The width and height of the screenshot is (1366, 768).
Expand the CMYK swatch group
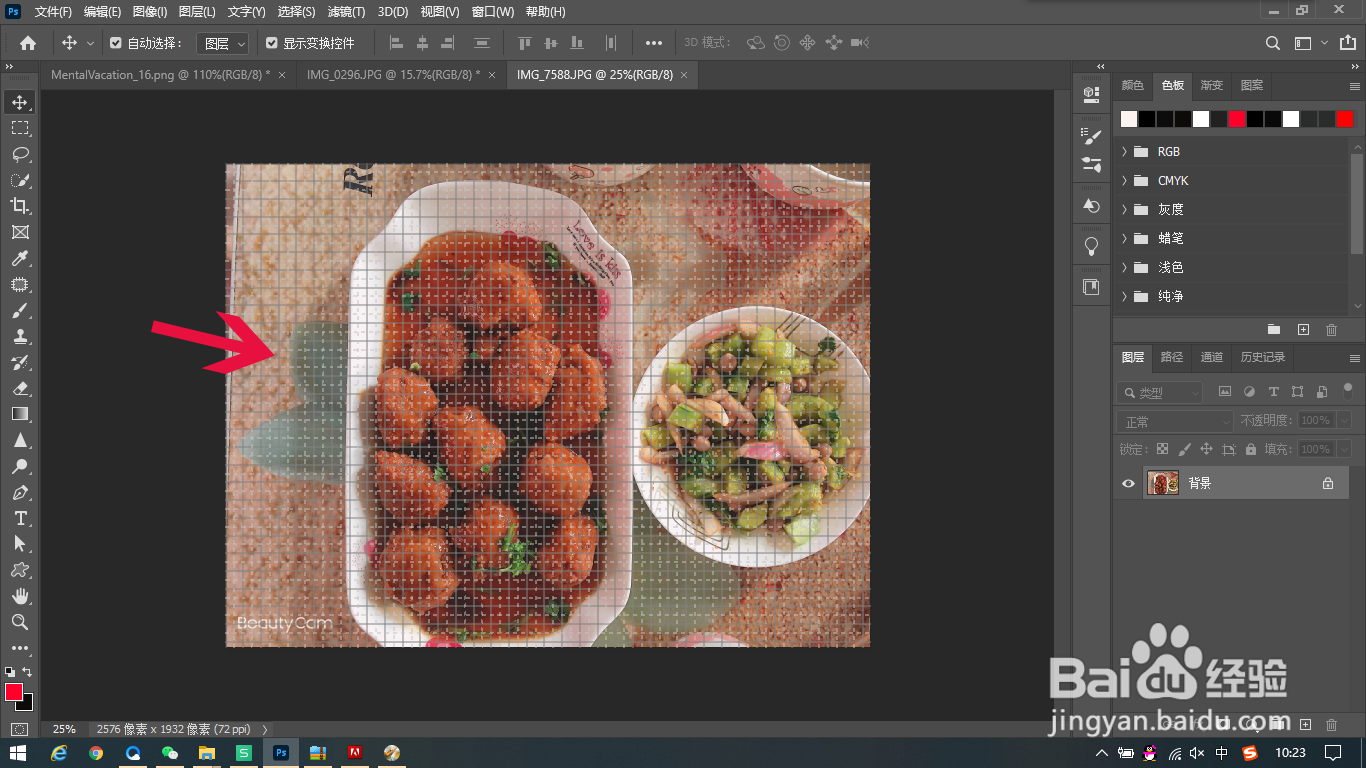1124,181
